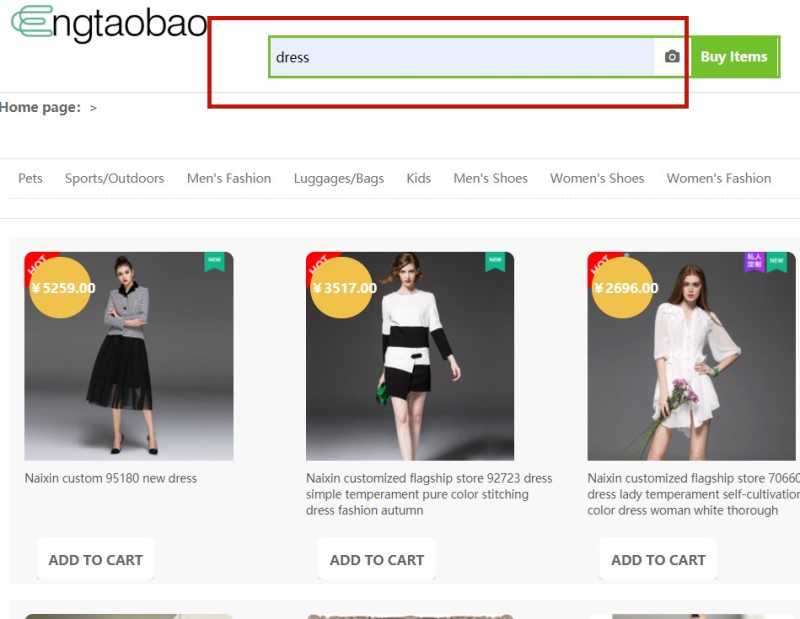Image resolution: width=800 pixels, height=619 pixels.
Task: Click the ¥5259.00 price badge
Action: point(62,288)
